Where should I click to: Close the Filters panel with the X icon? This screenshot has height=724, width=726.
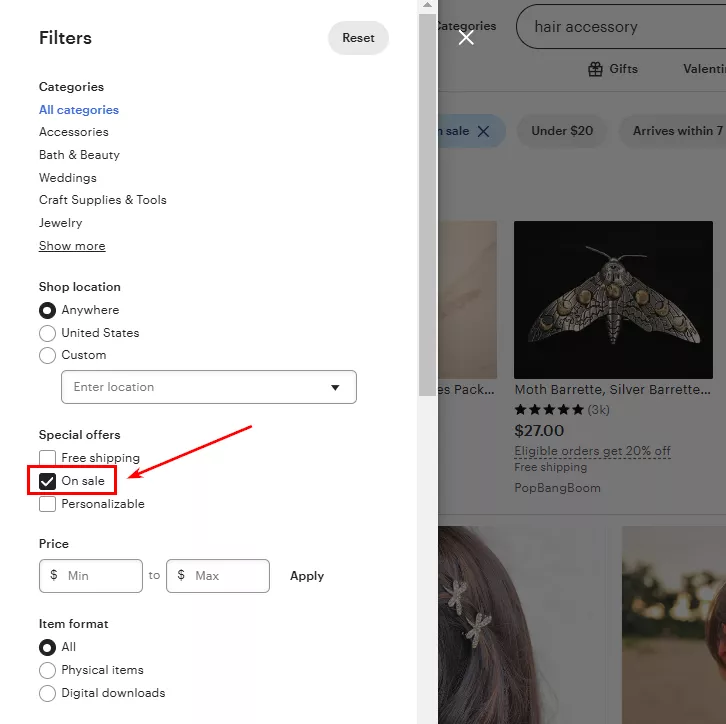466,37
